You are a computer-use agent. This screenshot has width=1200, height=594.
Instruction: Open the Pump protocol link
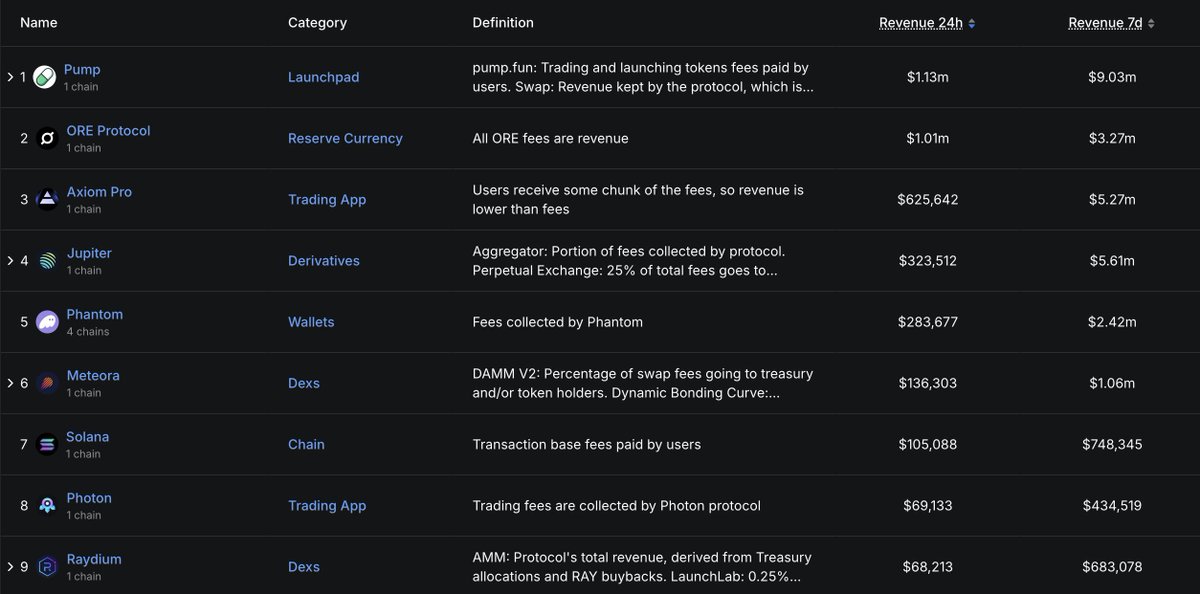coord(82,70)
